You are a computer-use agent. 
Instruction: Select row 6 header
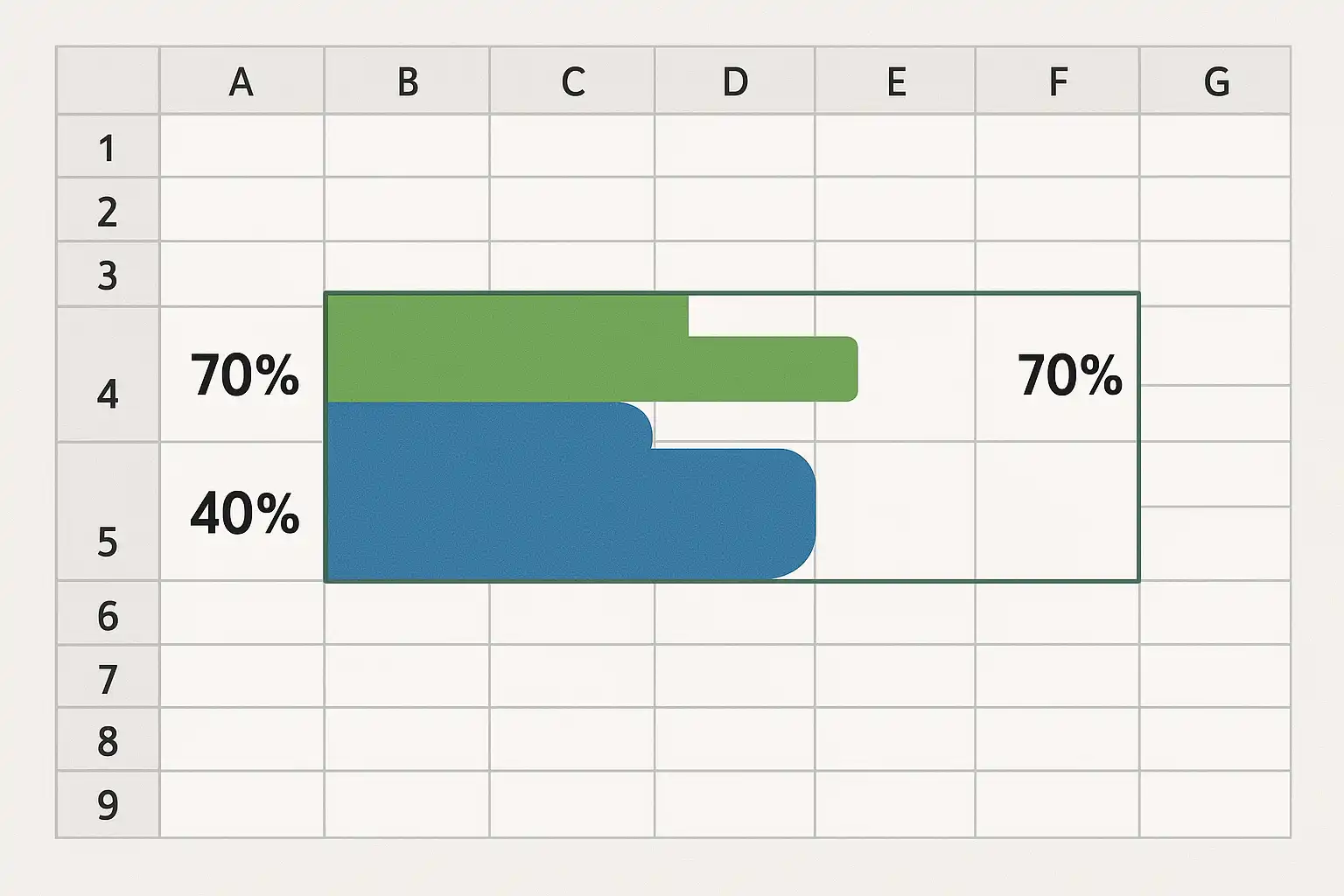tap(108, 614)
